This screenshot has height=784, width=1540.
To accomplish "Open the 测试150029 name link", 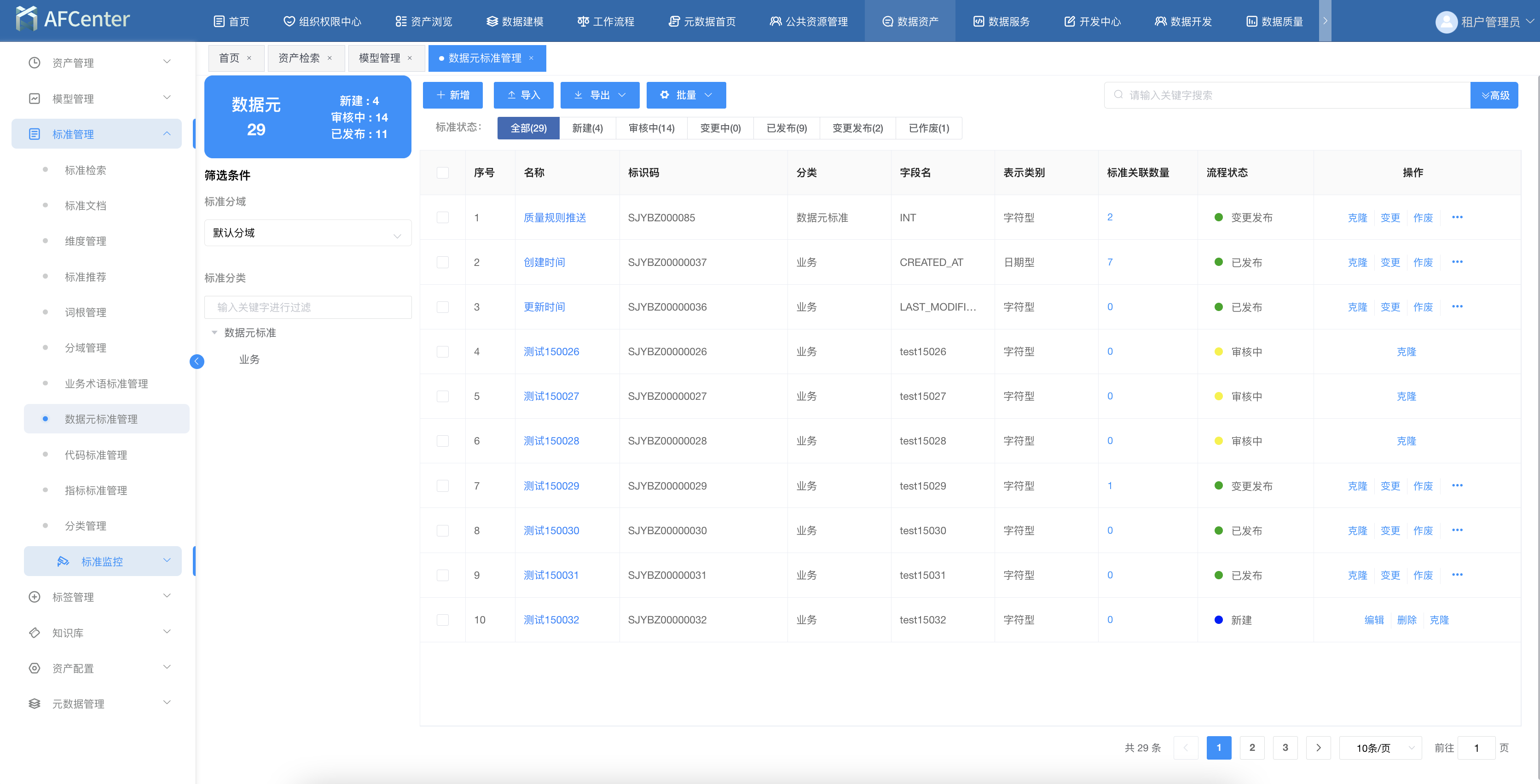I will pyautogui.click(x=550, y=486).
